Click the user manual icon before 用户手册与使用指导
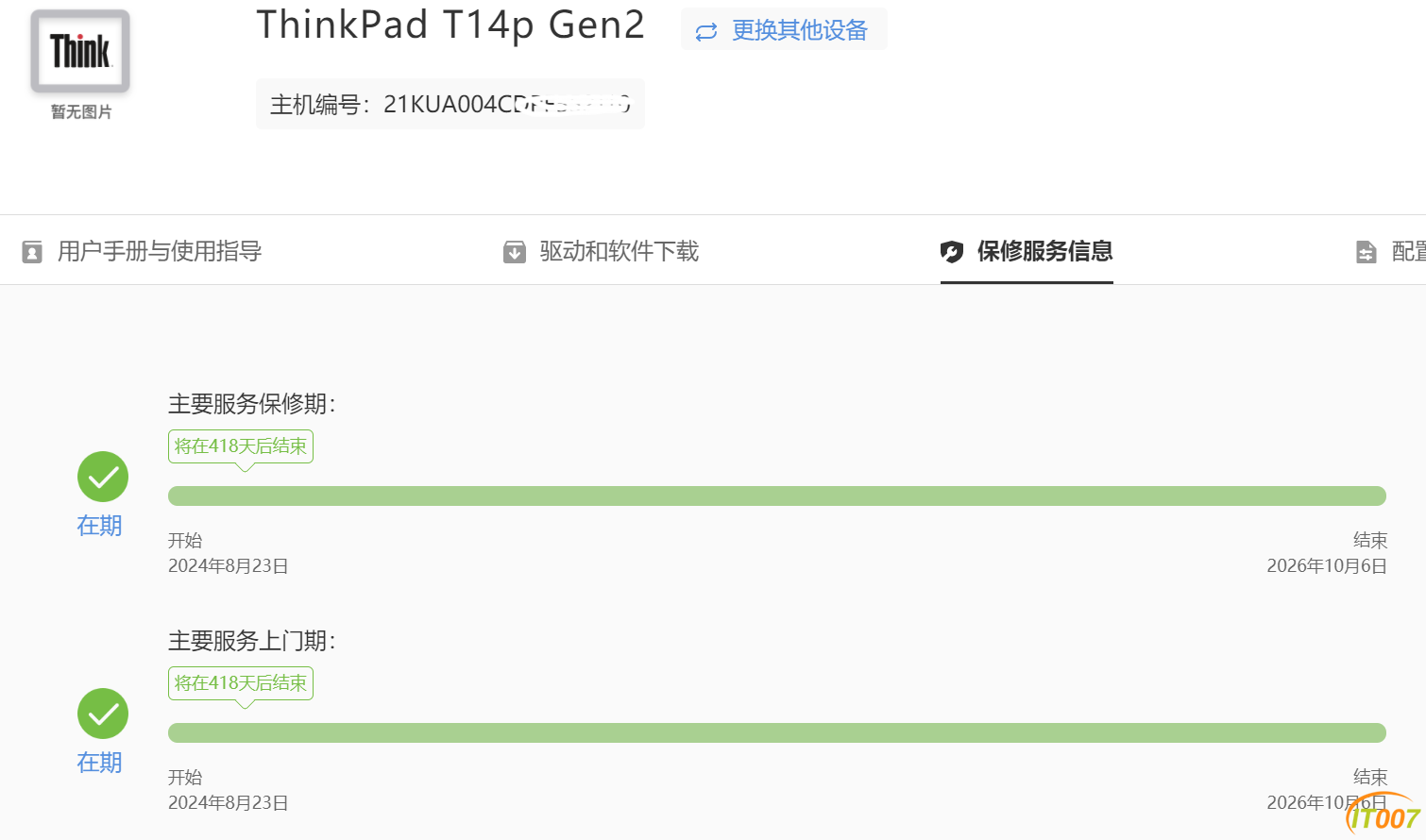The height and width of the screenshot is (840, 1426). tap(32, 252)
